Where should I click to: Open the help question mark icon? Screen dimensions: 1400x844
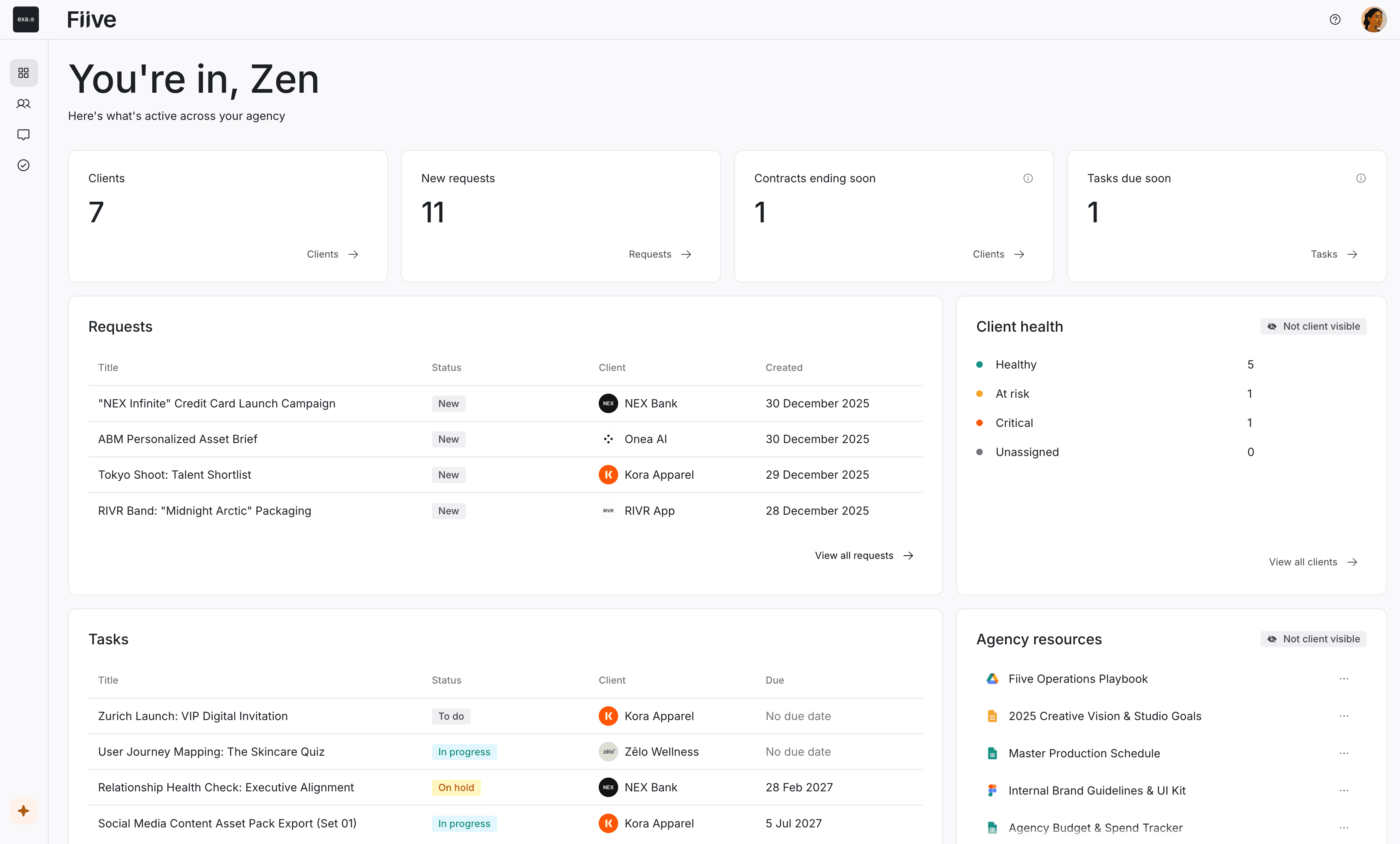tap(1335, 19)
